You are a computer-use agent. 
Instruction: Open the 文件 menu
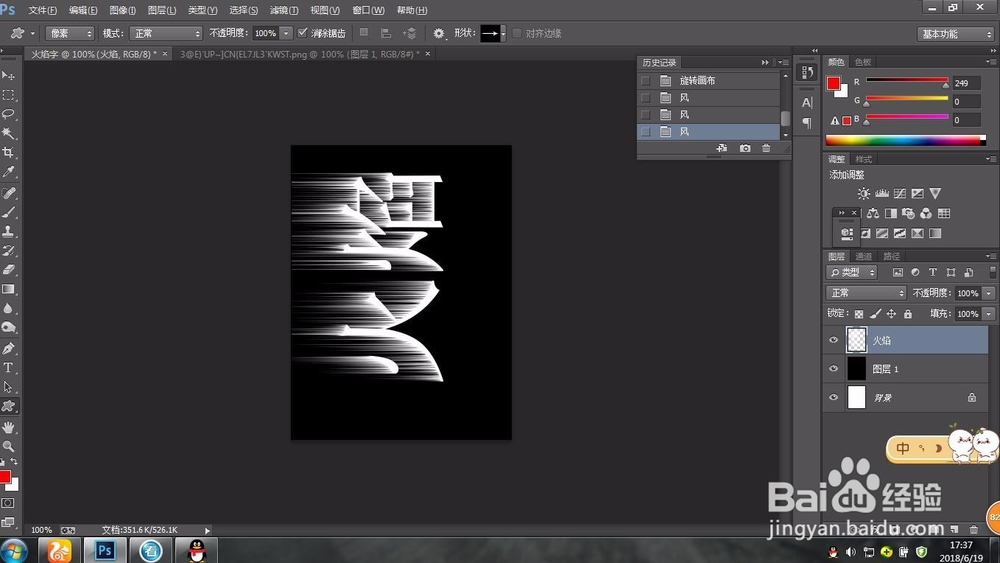(x=42, y=10)
